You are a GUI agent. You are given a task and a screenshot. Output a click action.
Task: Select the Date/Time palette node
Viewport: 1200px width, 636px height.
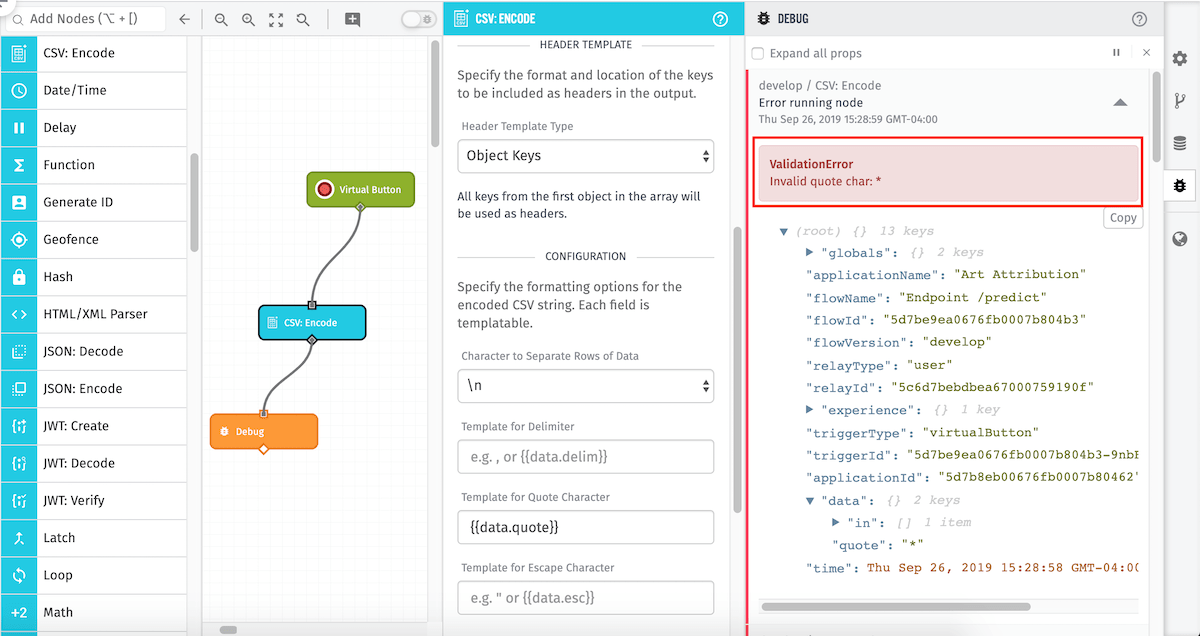coord(94,90)
